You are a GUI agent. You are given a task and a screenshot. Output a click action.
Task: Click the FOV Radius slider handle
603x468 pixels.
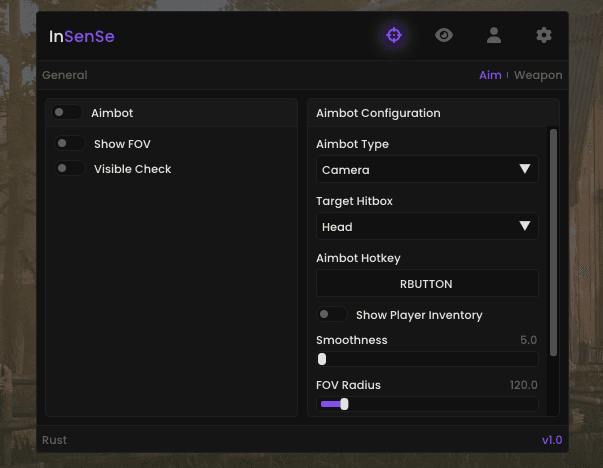(344, 404)
